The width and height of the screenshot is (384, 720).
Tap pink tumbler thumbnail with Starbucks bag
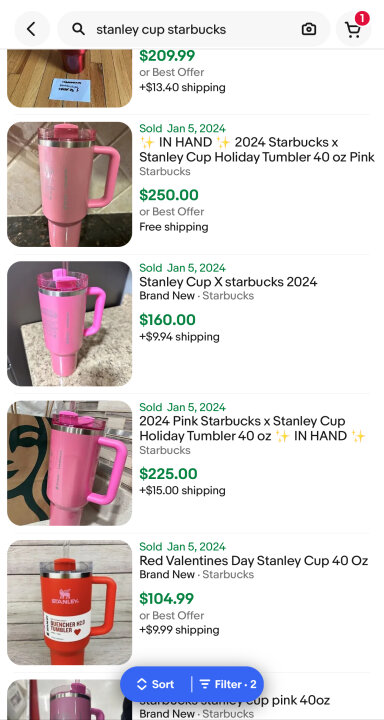tap(69, 463)
